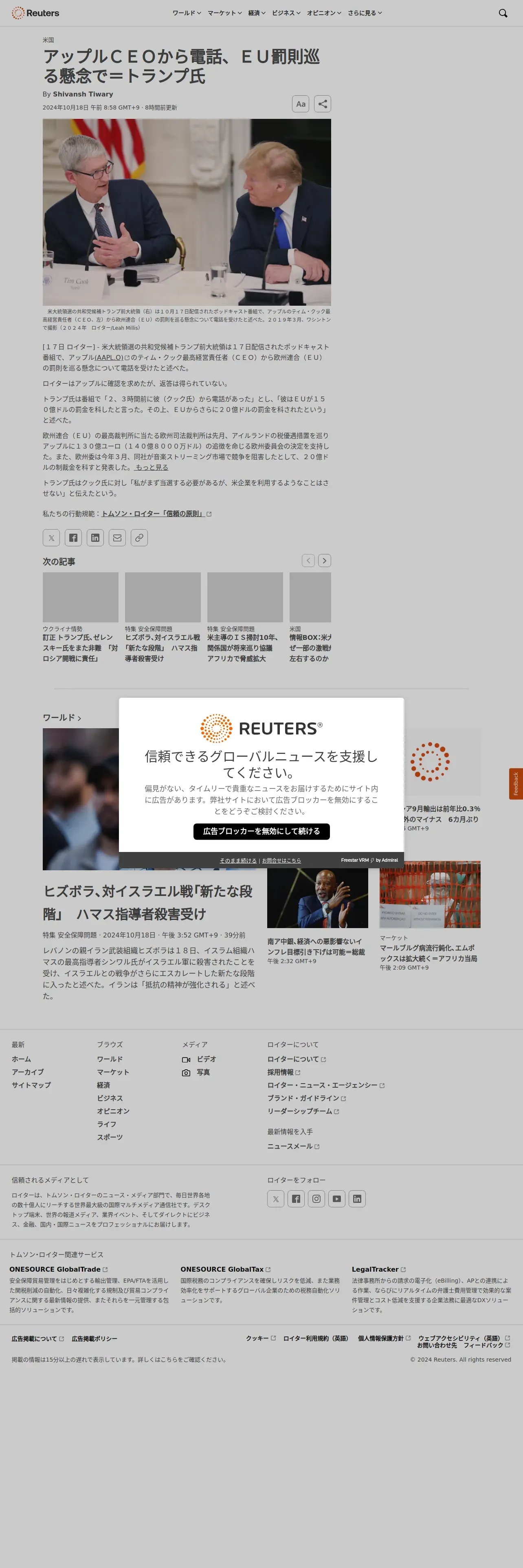The width and height of the screenshot is (523, 1568).
Task: Click footer ホーム link
Action: (x=21, y=1059)
